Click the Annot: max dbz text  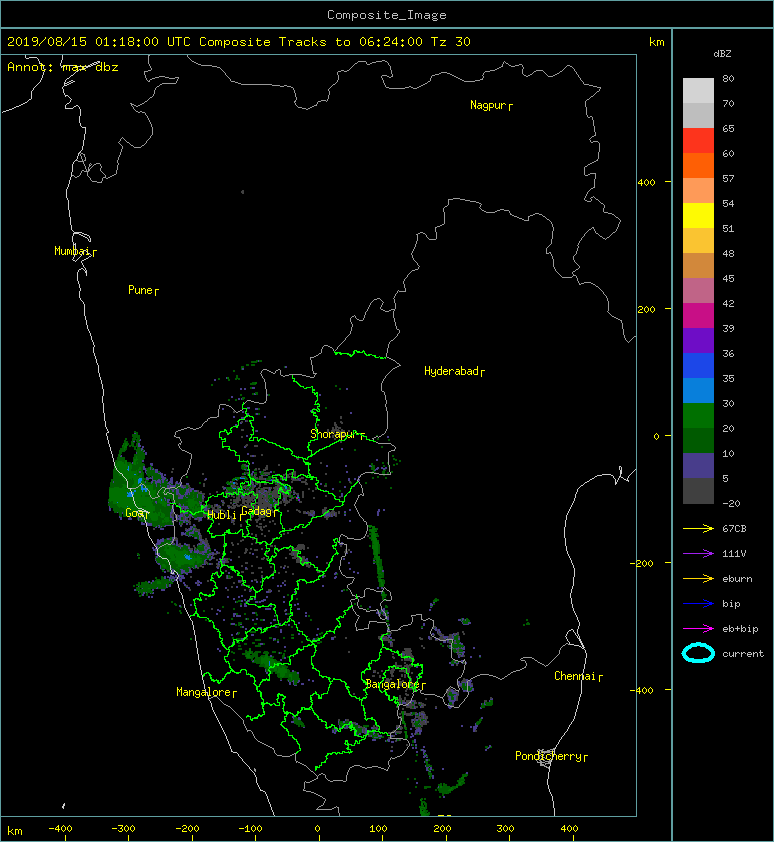pyautogui.click(x=63, y=67)
